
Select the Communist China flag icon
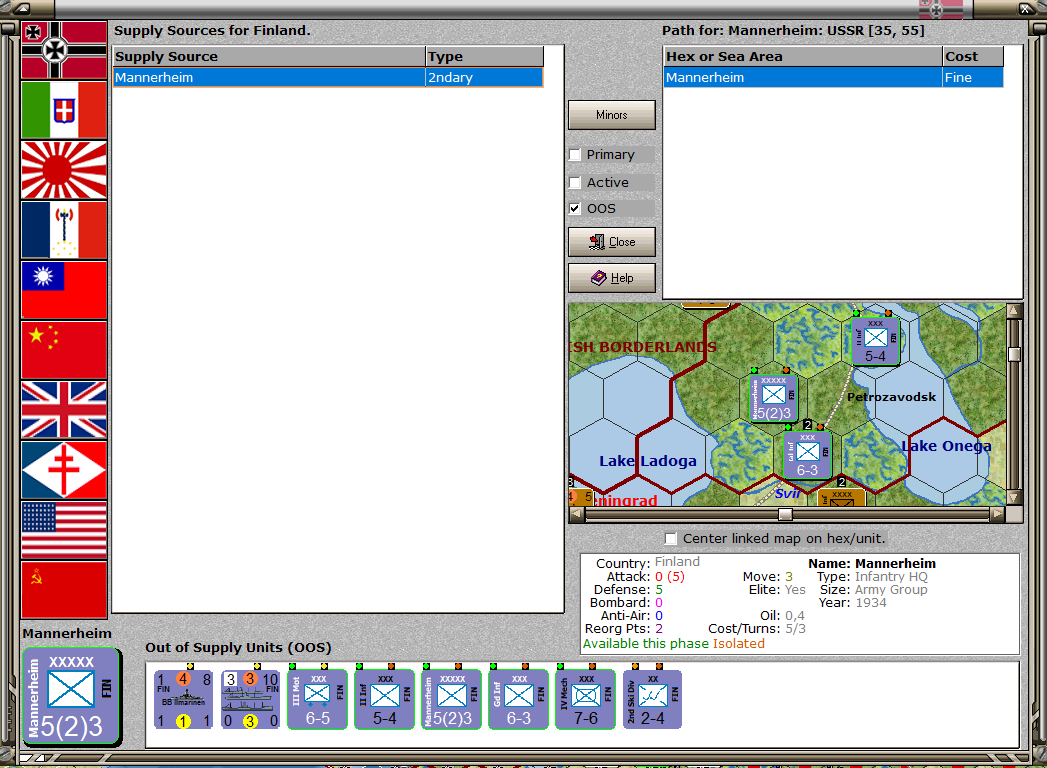[x=64, y=351]
